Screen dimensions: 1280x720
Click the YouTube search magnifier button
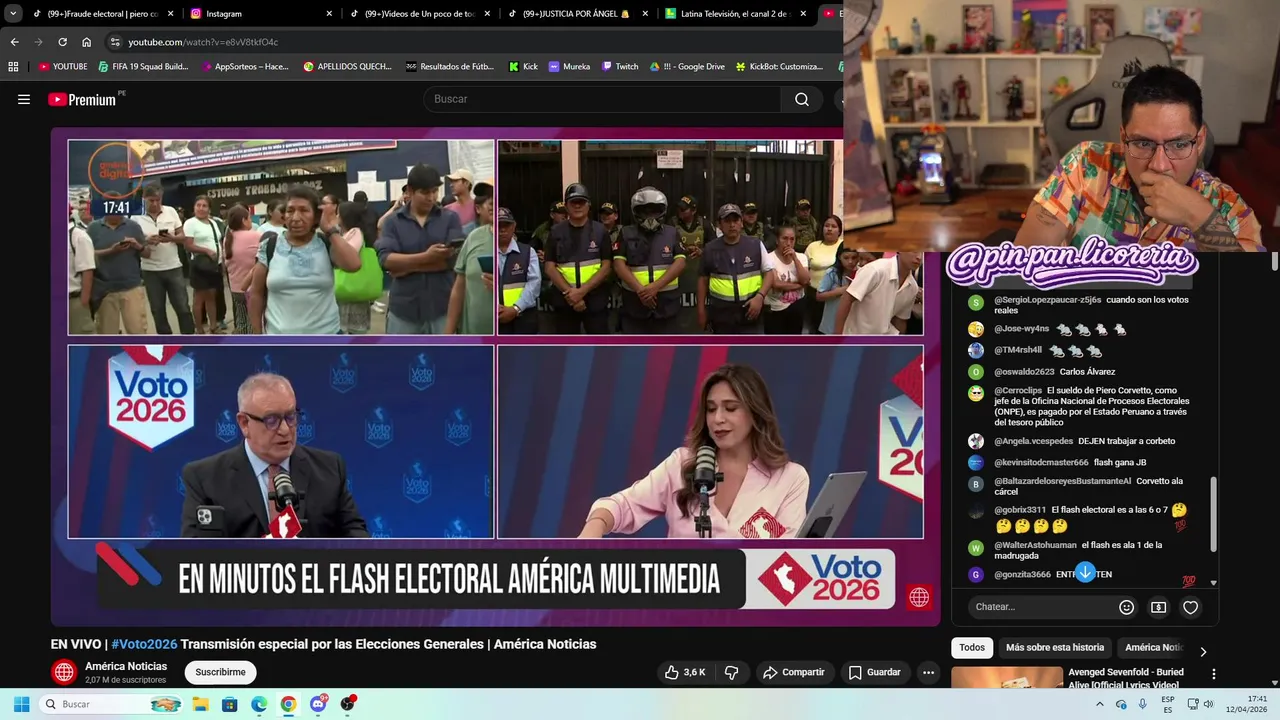(x=802, y=99)
